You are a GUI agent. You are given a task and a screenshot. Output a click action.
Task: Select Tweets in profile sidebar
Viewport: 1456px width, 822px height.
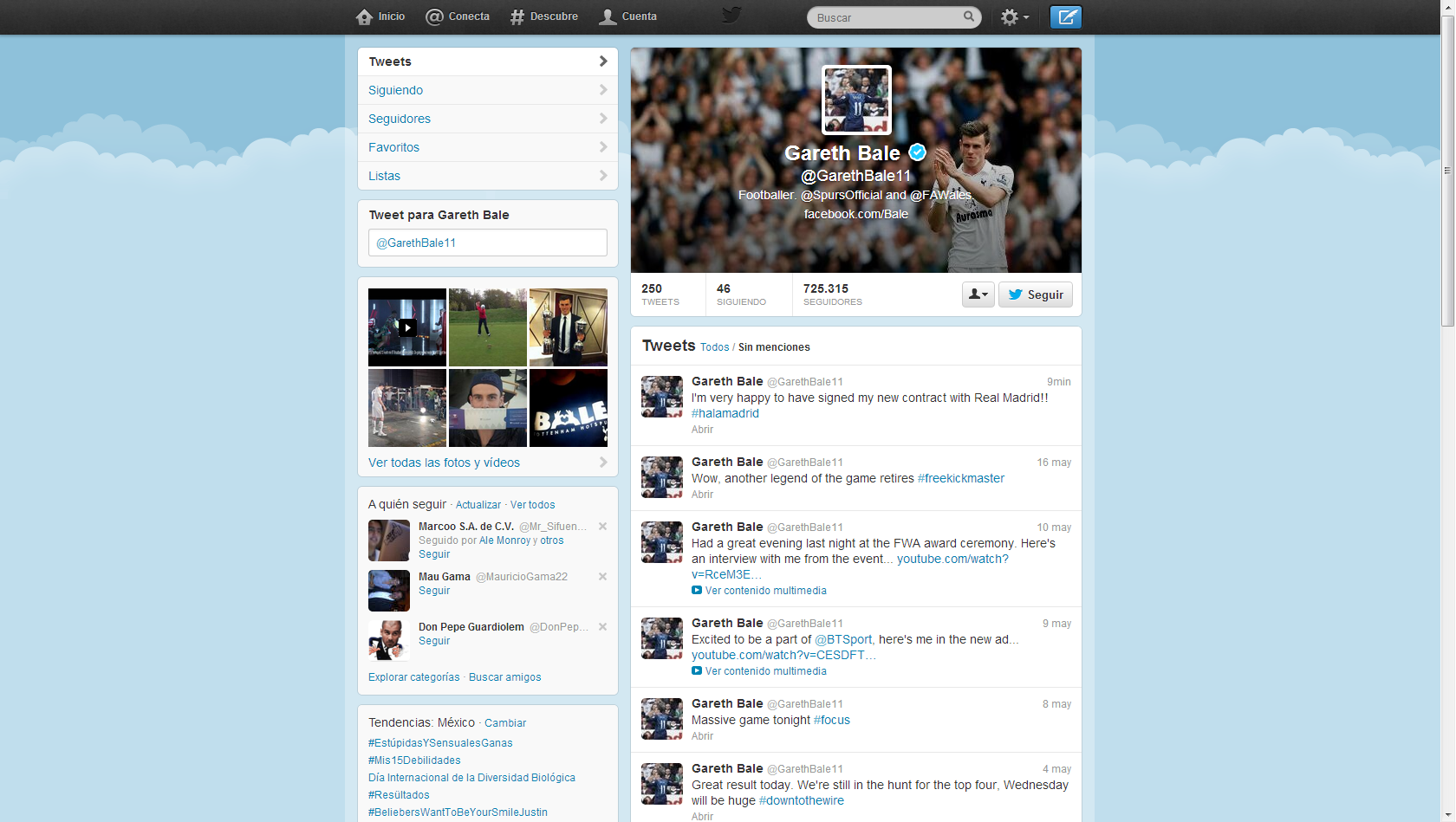[488, 61]
